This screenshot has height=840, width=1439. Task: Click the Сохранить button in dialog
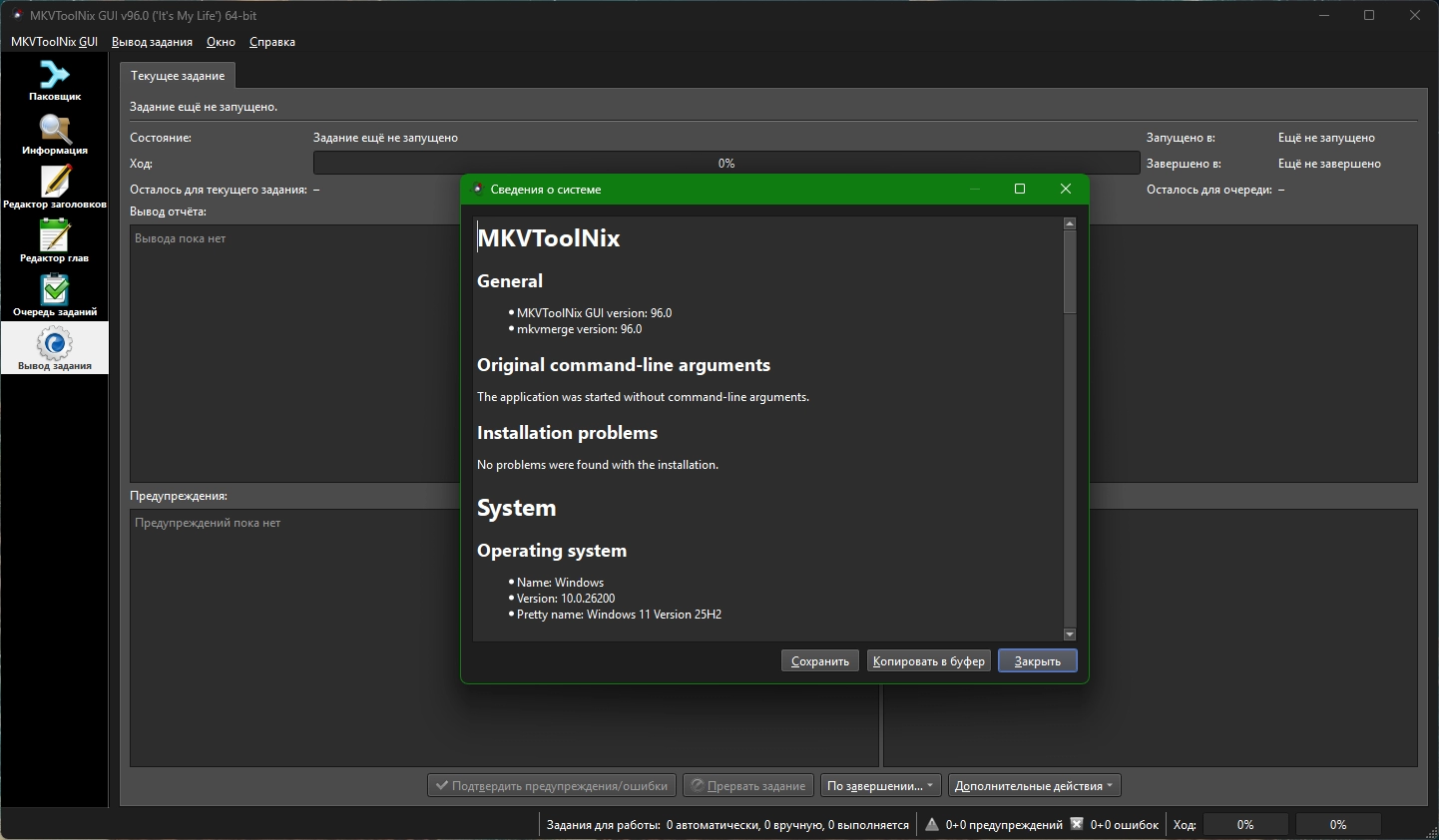click(x=820, y=661)
